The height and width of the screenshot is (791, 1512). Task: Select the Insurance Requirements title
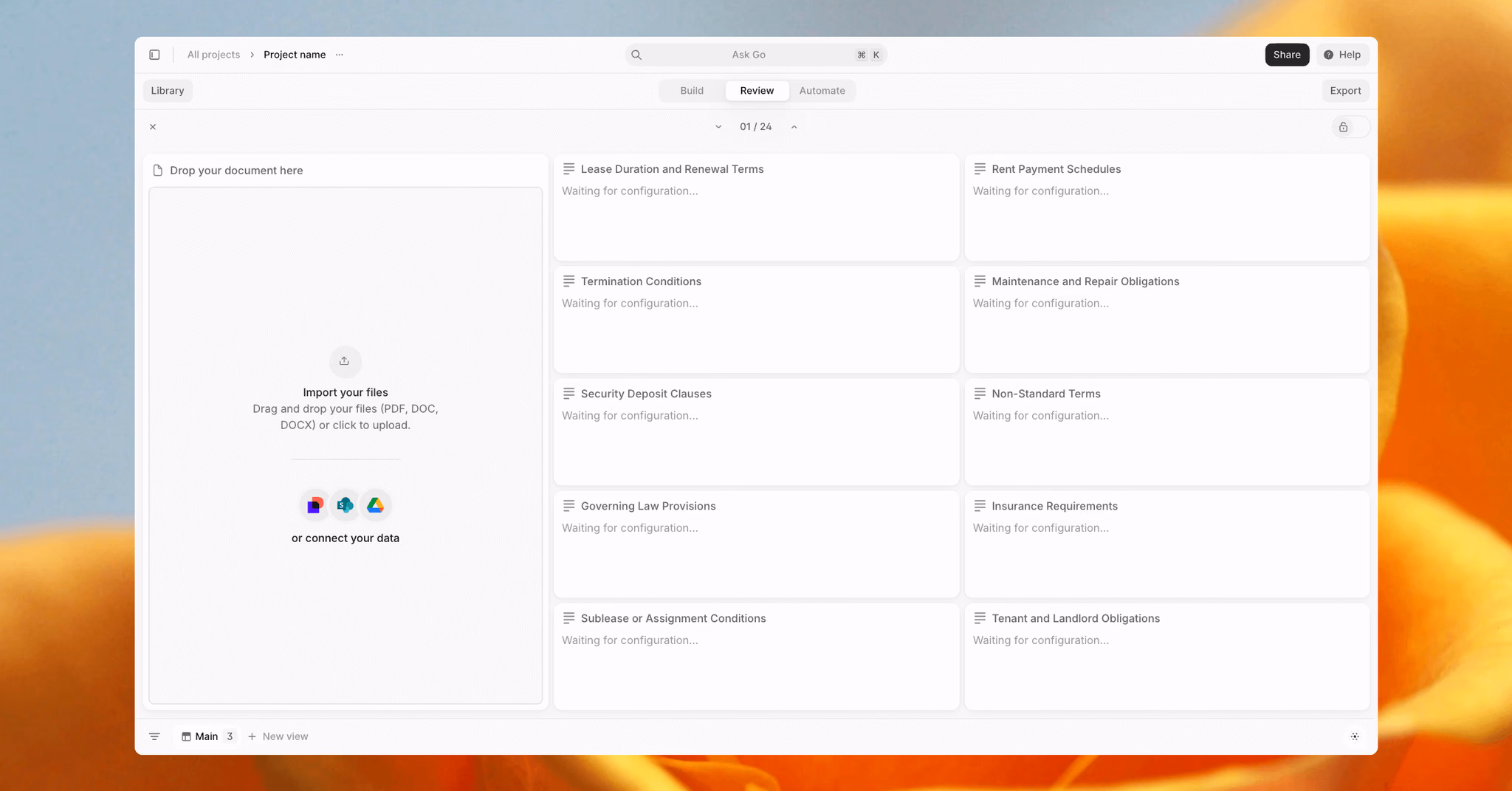(1054, 506)
